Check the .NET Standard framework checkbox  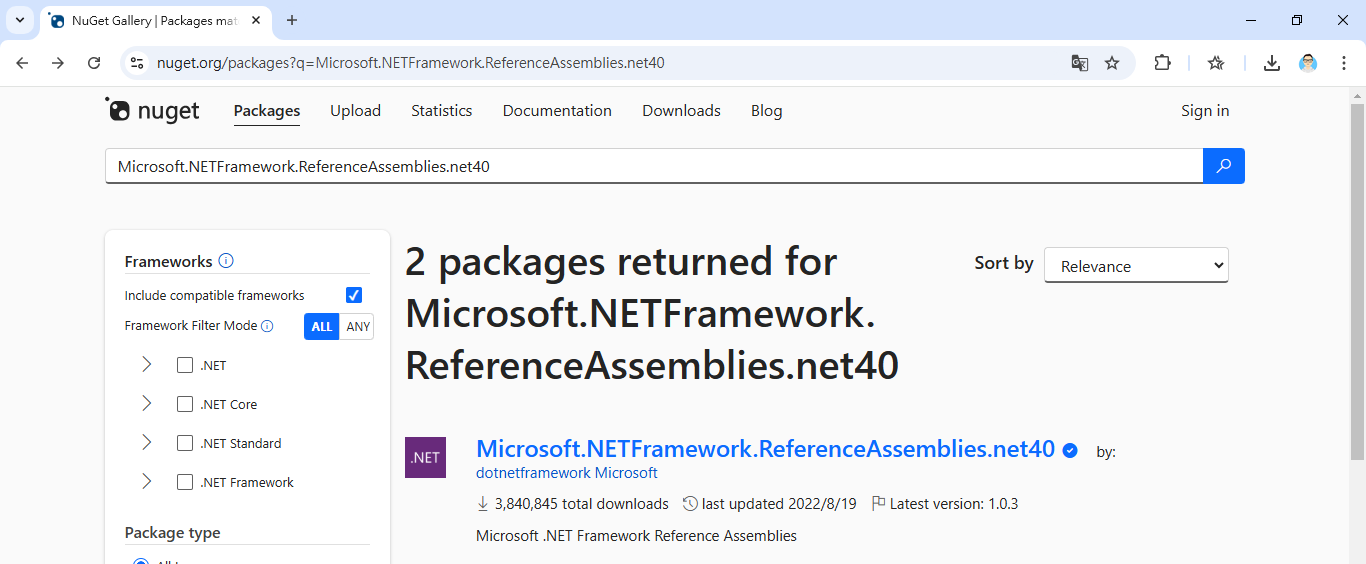pyautogui.click(x=185, y=443)
